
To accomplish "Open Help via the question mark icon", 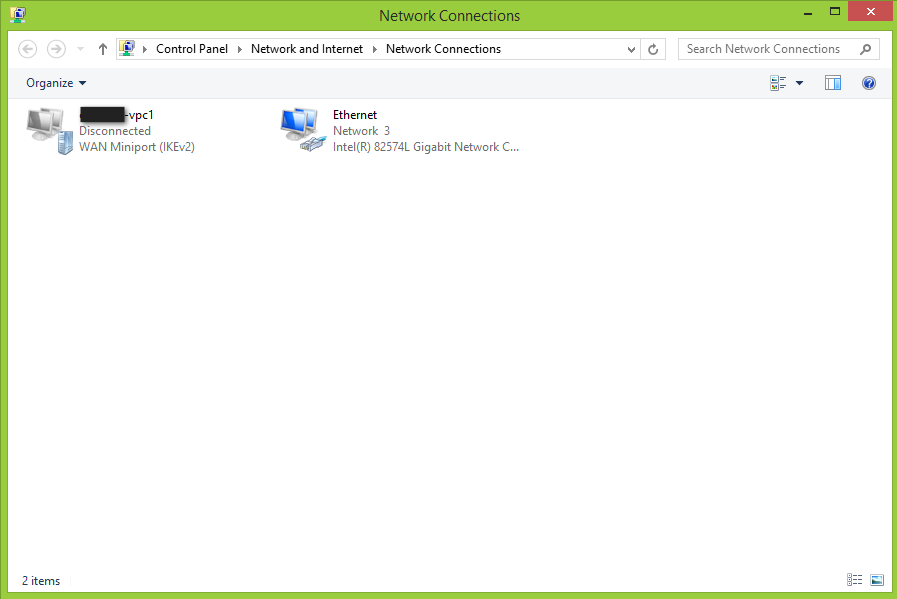I will 868,82.
